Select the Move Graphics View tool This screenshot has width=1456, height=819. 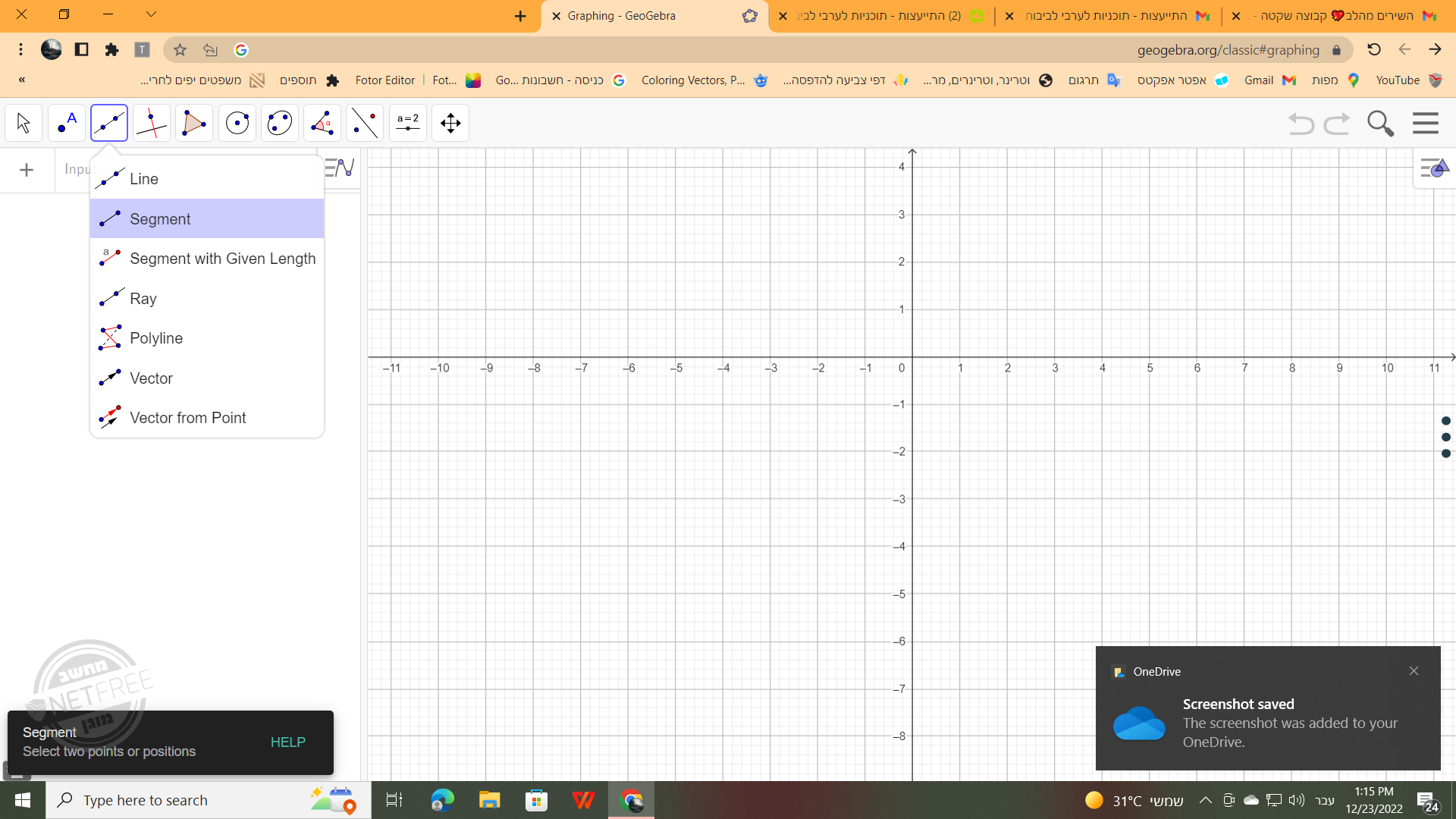pos(450,123)
